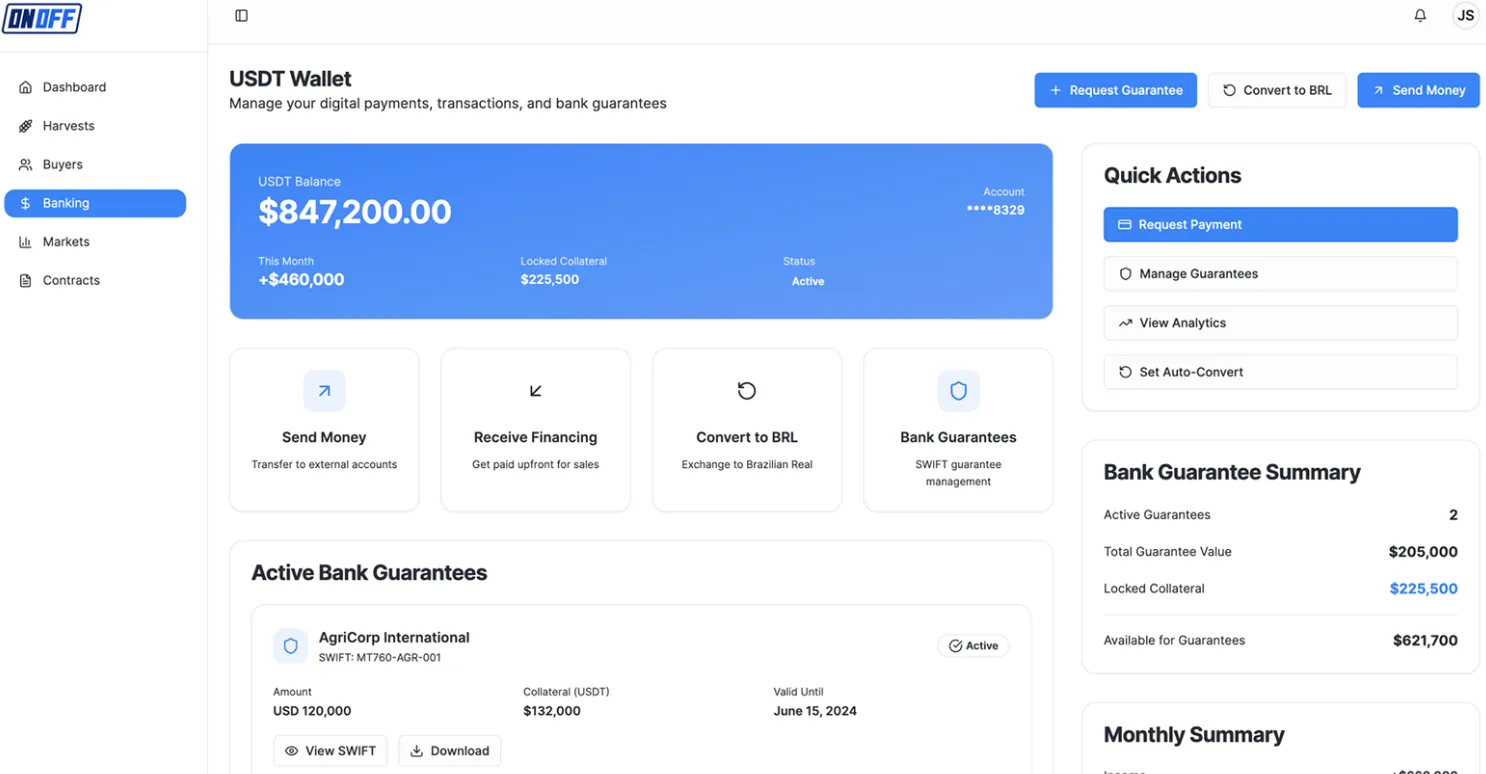This screenshot has height=774, width=1486.
Task: Click the Request Guarantee button
Action: click(x=1115, y=90)
